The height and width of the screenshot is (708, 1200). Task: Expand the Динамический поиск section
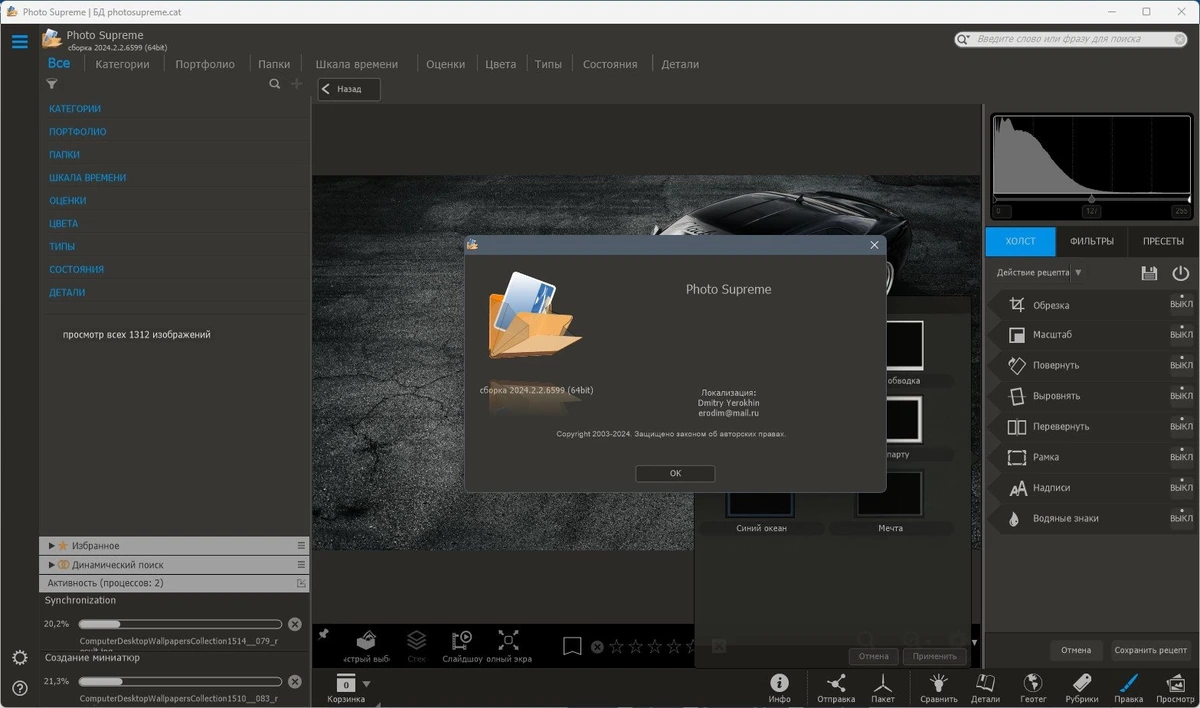52,565
